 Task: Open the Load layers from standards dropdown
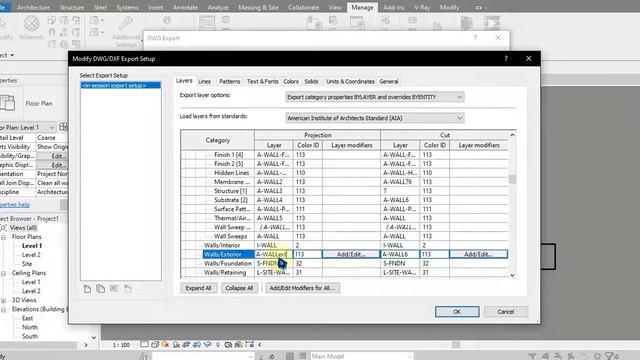375,118
